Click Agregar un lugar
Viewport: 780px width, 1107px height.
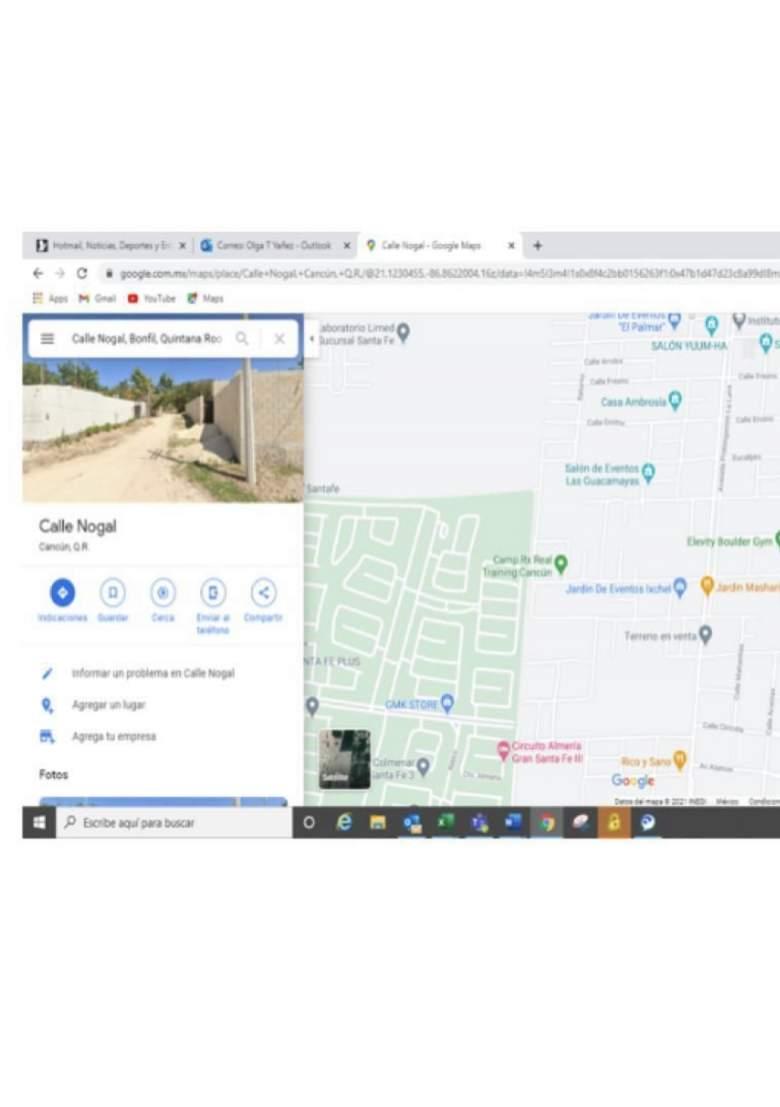tap(108, 705)
